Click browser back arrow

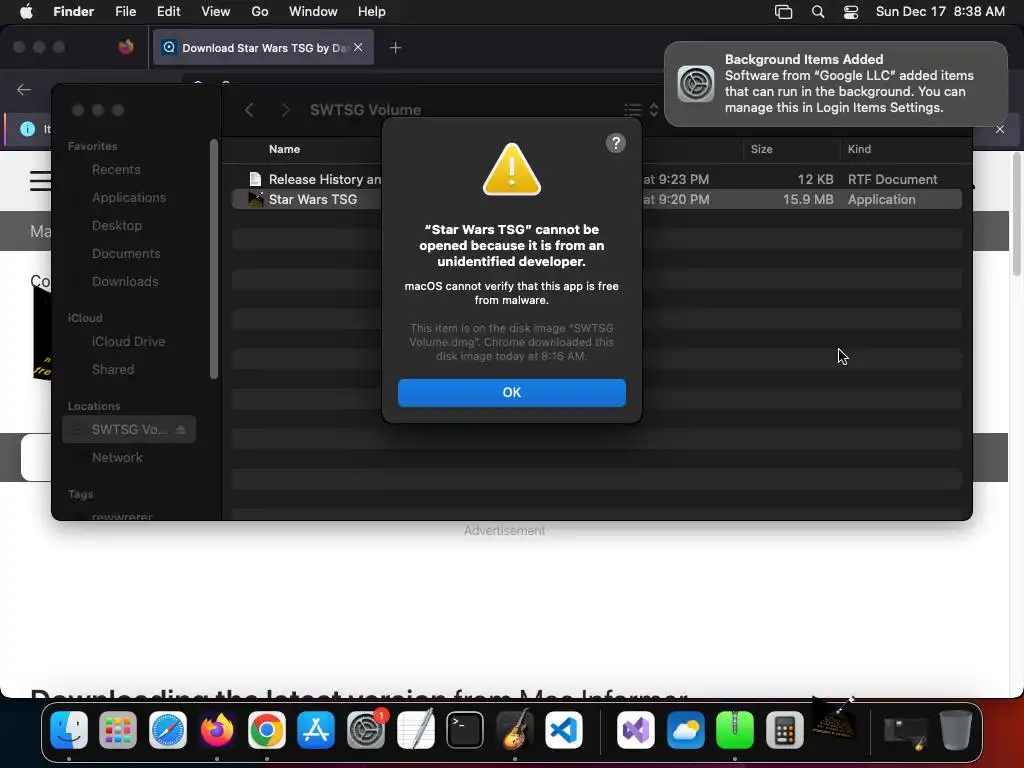[24, 89]
